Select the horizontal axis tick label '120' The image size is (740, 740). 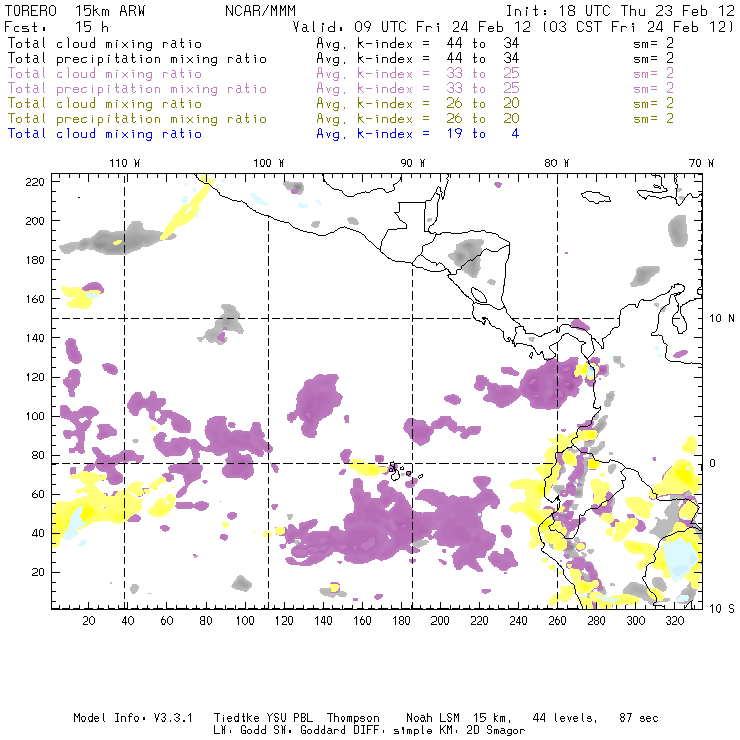pos(284,621)
